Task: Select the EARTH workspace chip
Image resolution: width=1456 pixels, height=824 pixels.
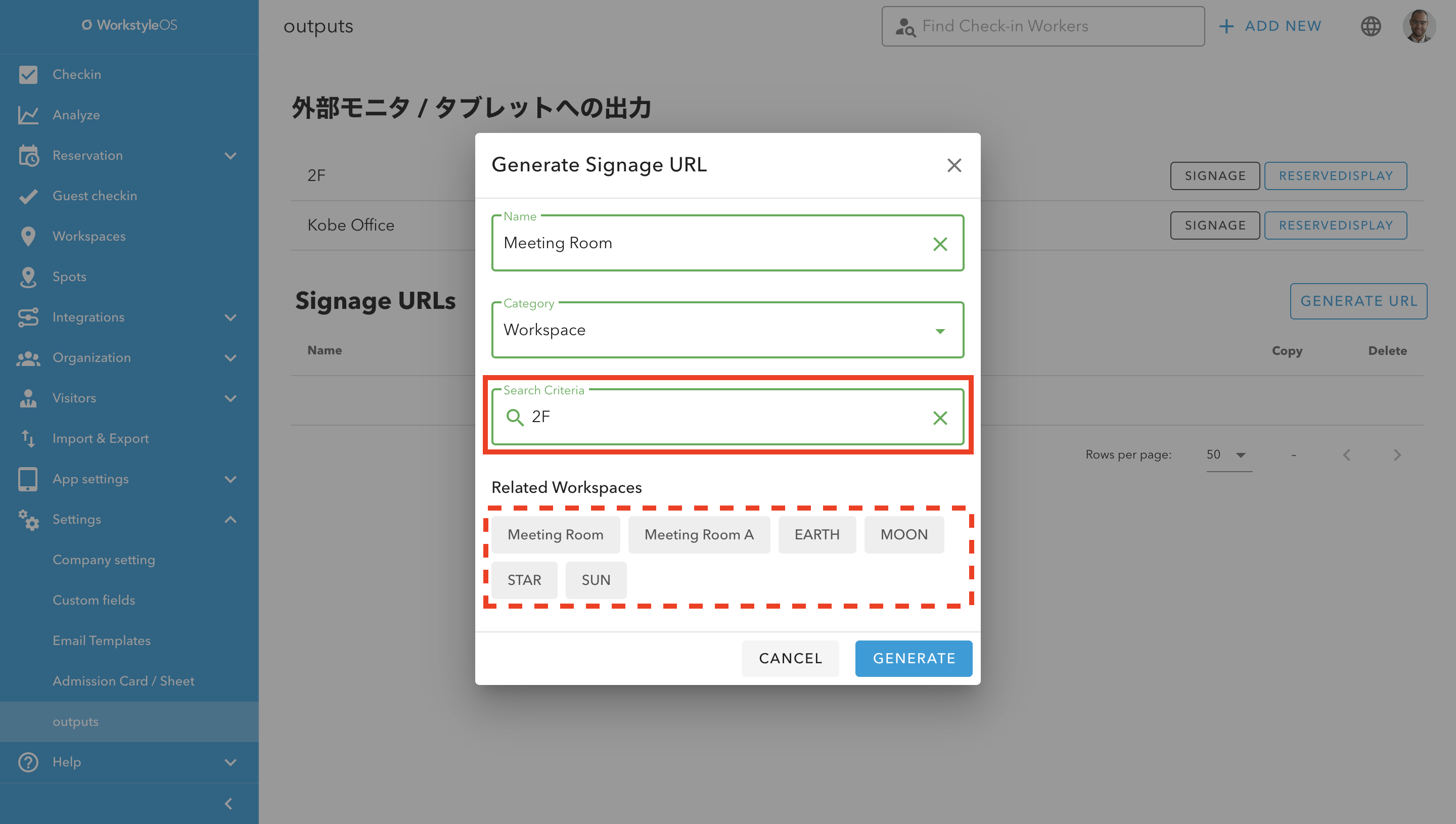Action: (816, 535)
